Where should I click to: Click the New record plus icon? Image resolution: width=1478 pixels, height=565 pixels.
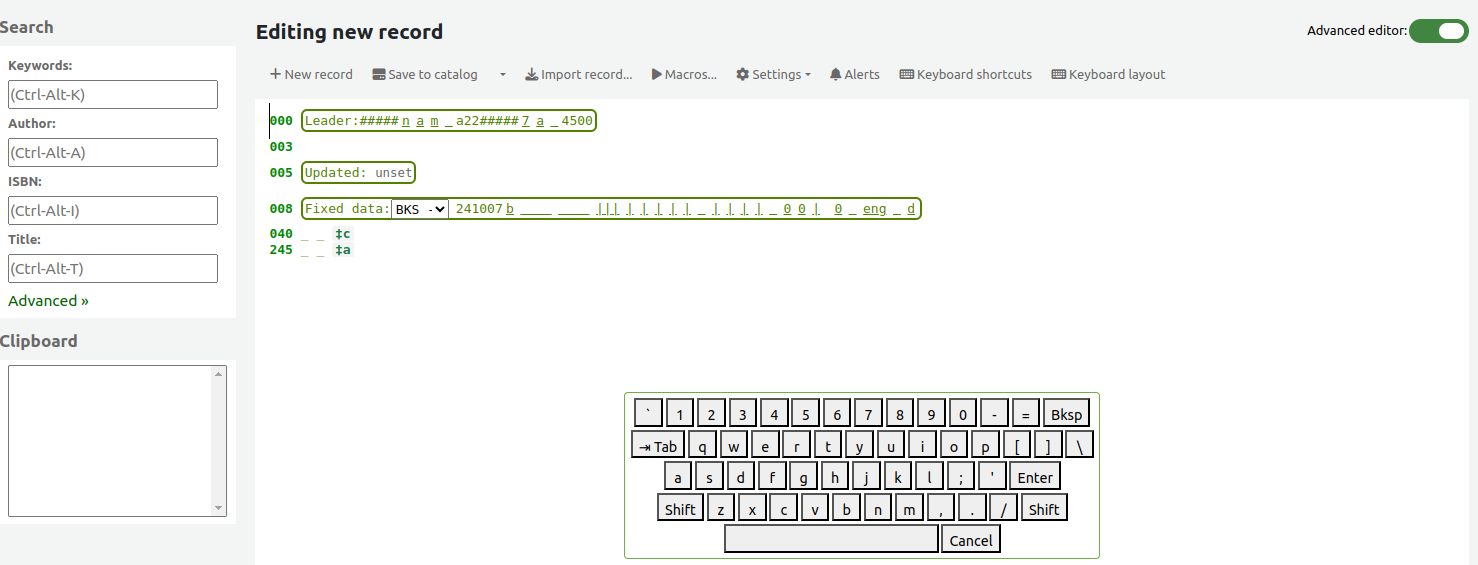pyautogui.click(x=275, y=74)
